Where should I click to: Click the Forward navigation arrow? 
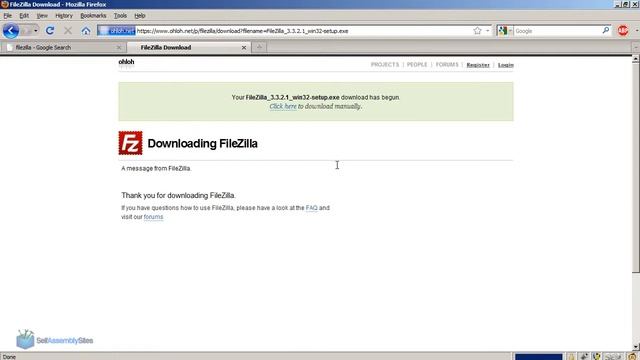[26, 31]
